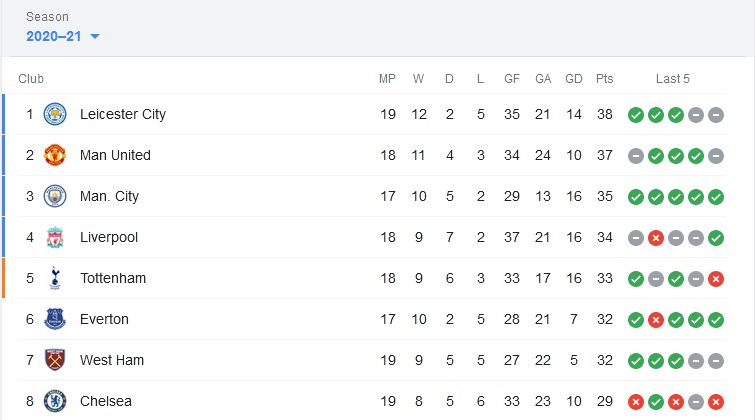
Task: Click Man. City's most recent win icon
Action: click(x=716, y=197)
